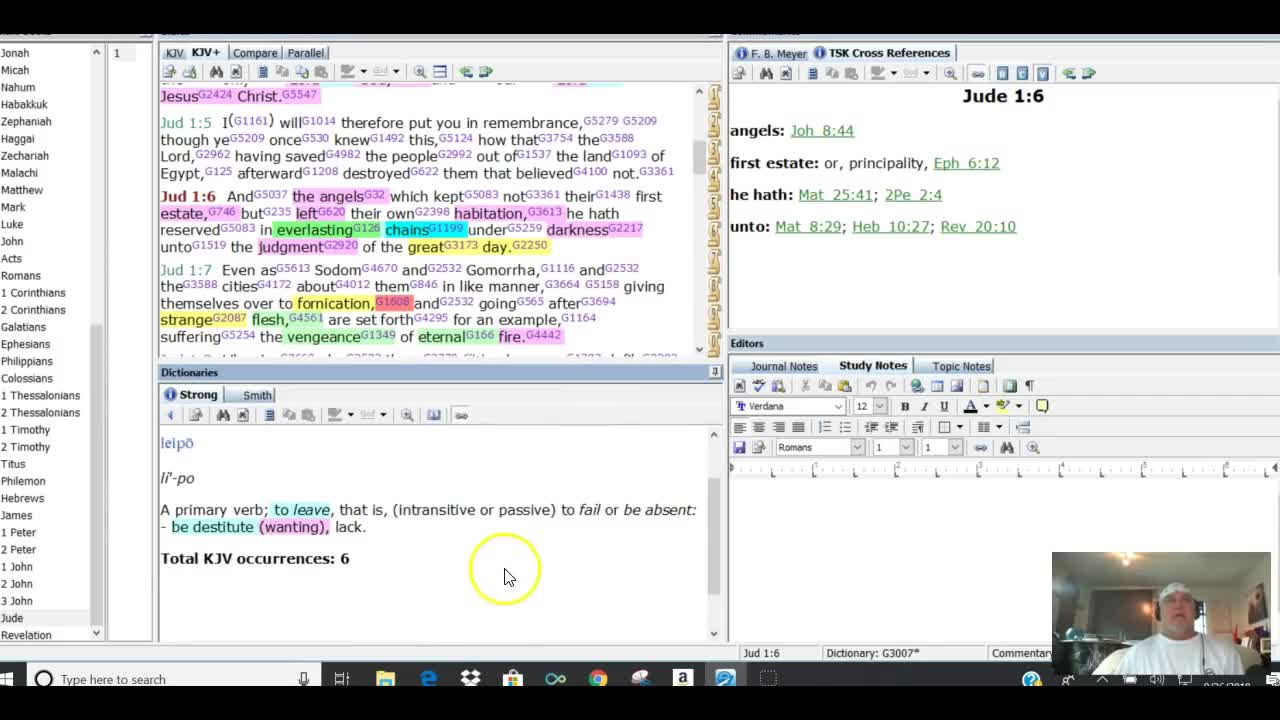The height and width of the screenshot is (720, 1280).
Task: Toggle Underline formatting in Editors
Action: tap(944, 407)
